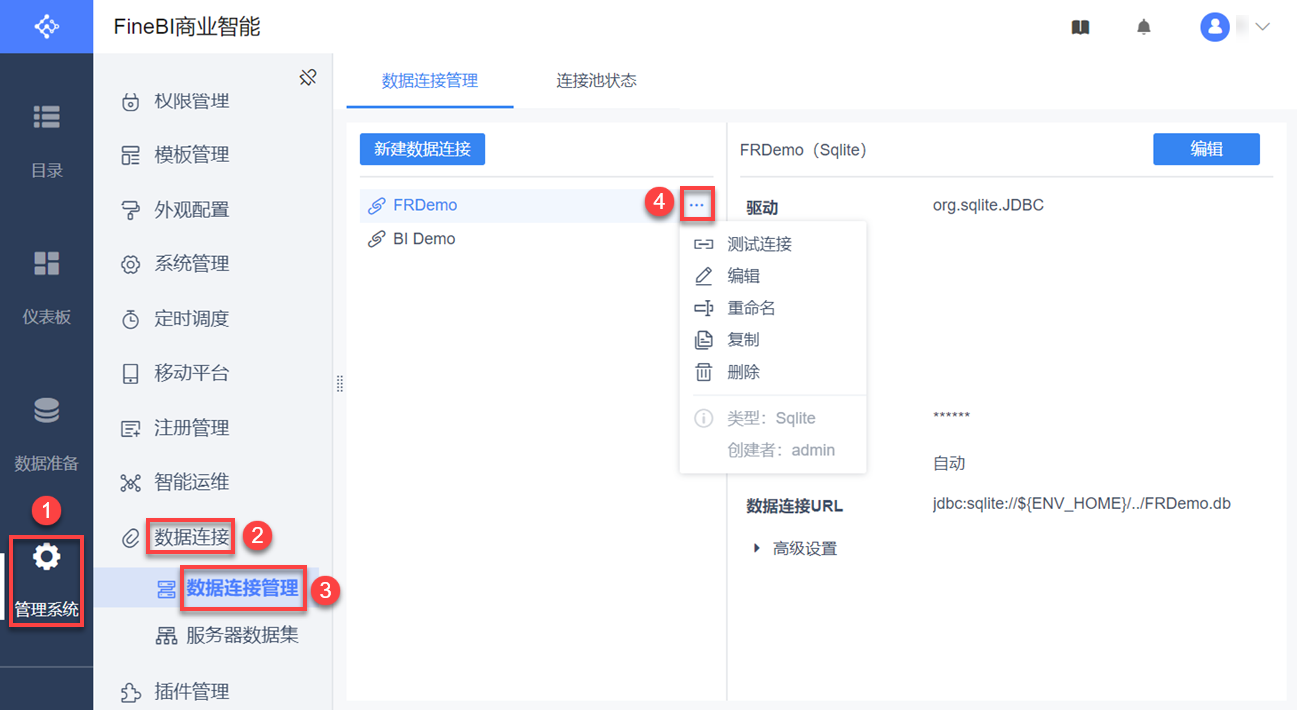The height and width of the screenshot is (710, 1297).
Task: Open 模板管理 in the sidebar
Action: (191, 155)
